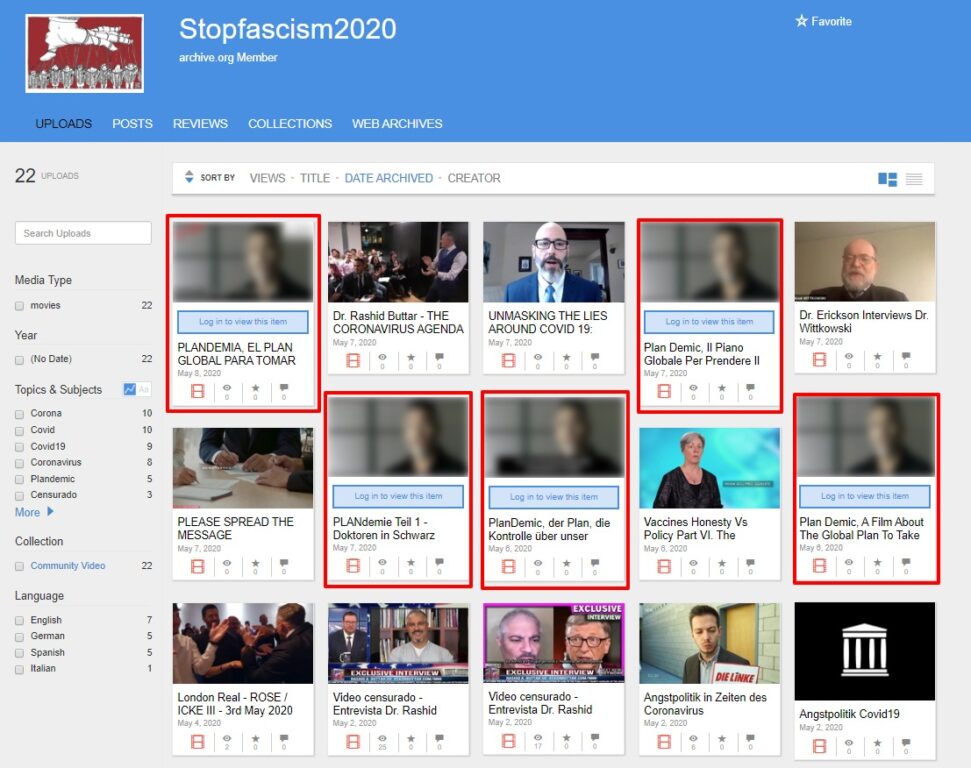Check the Spanish language filter
This screenshot has width=971, height=768.
coord(20,653)
